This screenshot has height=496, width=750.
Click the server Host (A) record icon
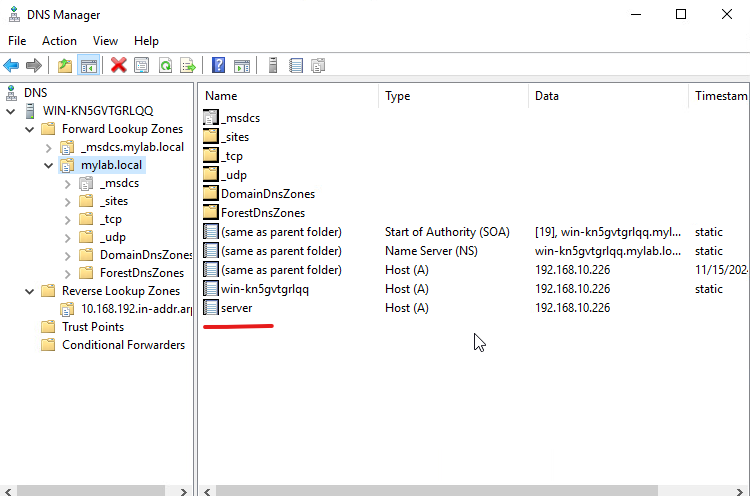(x=210, y=308)
